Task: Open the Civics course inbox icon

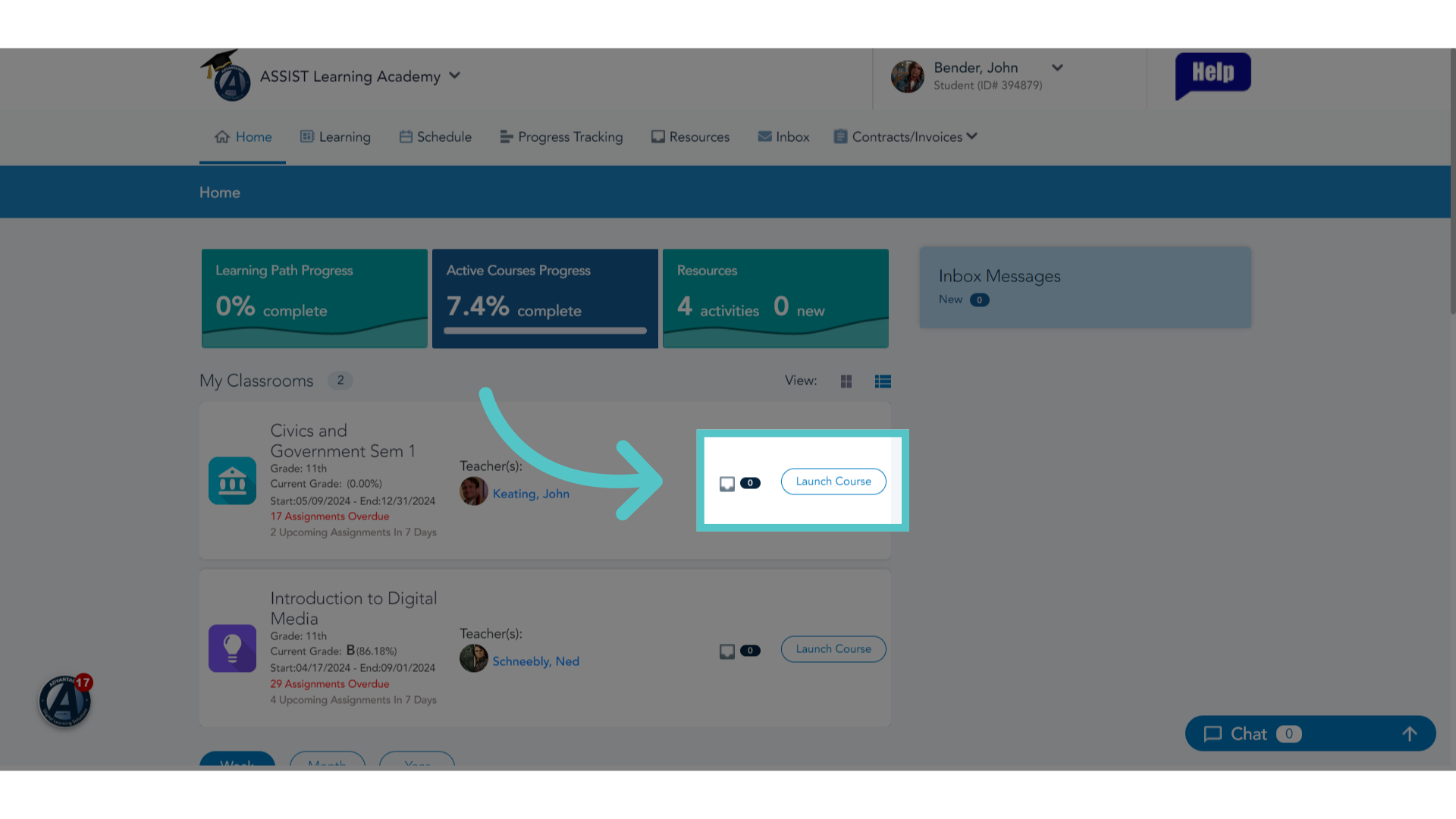Action: 726,484
